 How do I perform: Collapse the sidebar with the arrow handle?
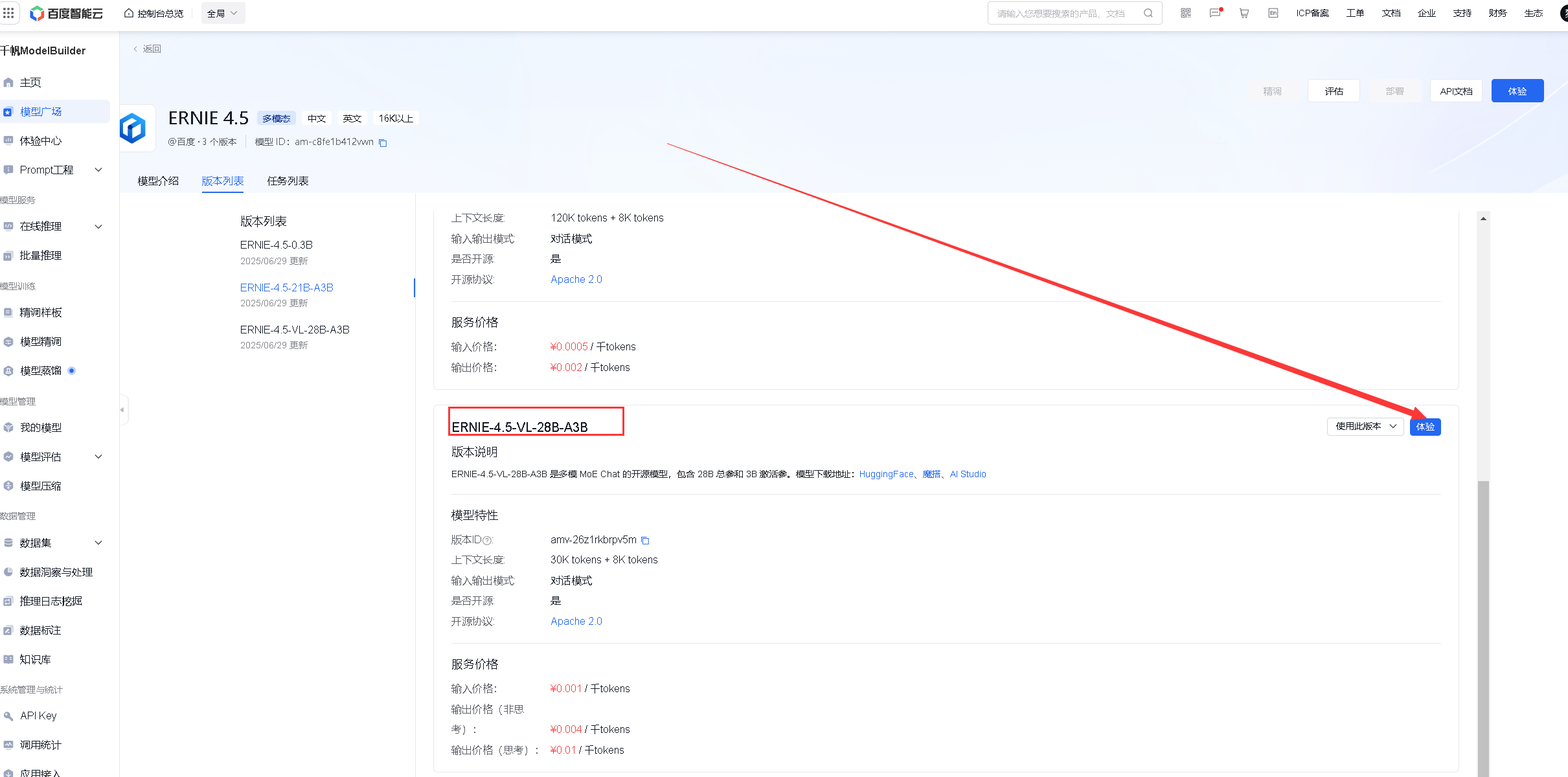[122, 409]
